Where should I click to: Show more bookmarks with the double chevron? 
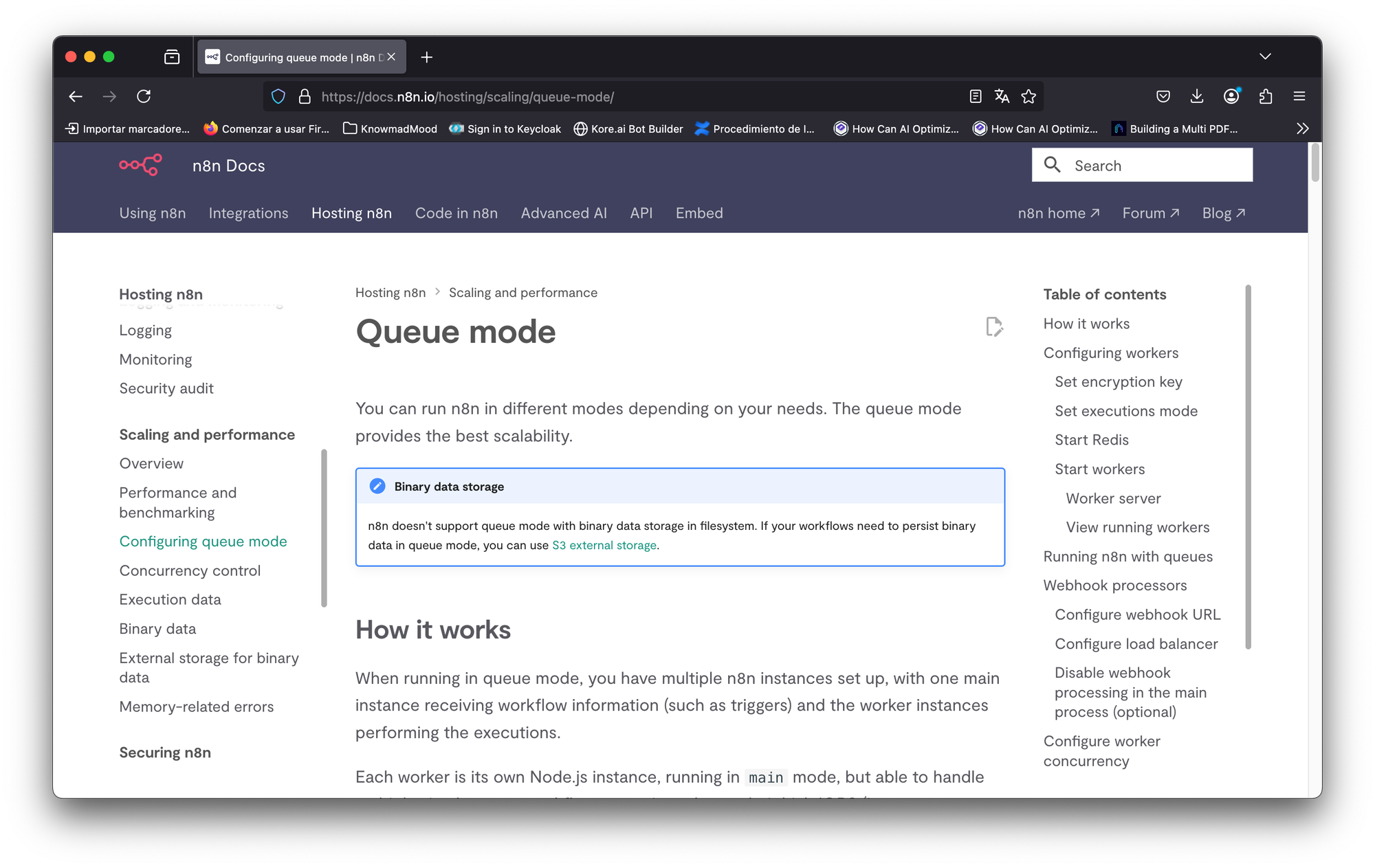[1302, 129]
